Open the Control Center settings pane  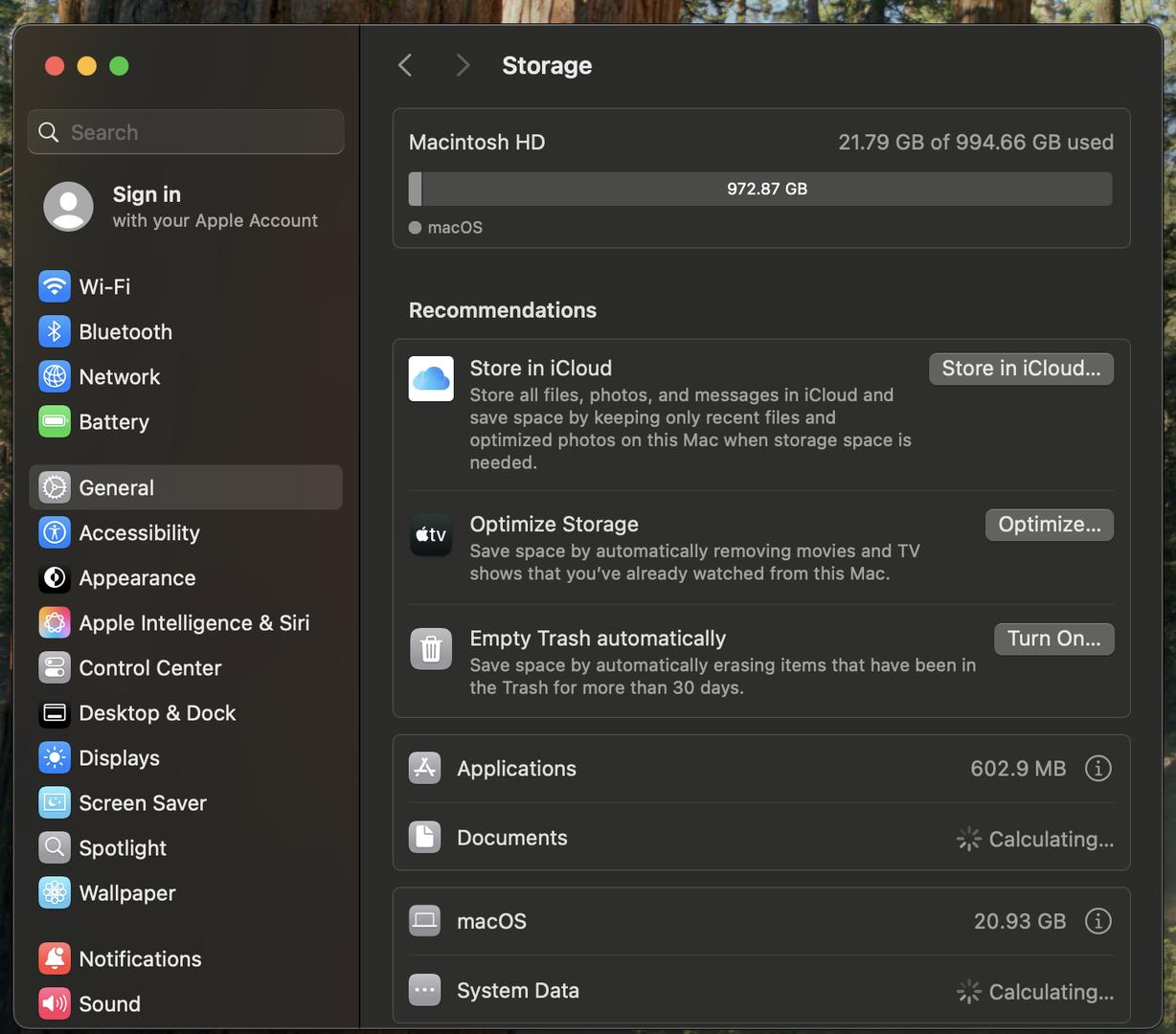coord(149,667)
